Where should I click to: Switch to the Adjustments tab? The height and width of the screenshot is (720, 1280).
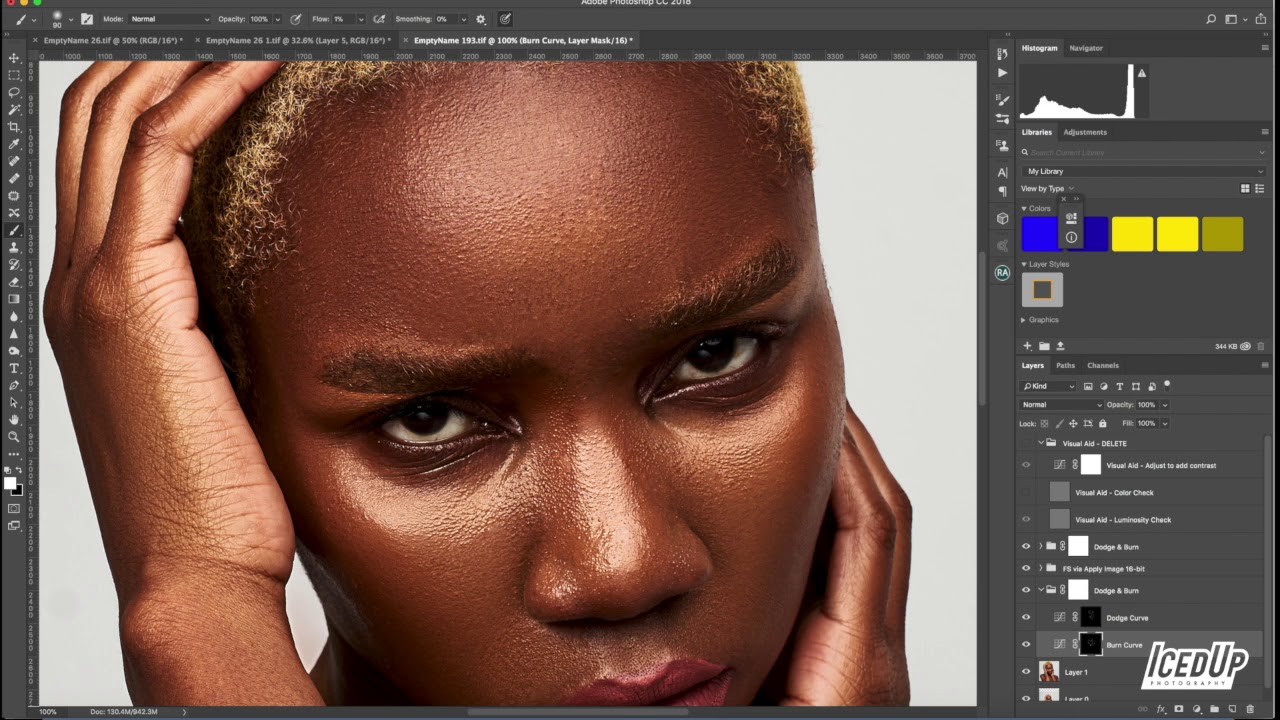tap(1085, 132)
